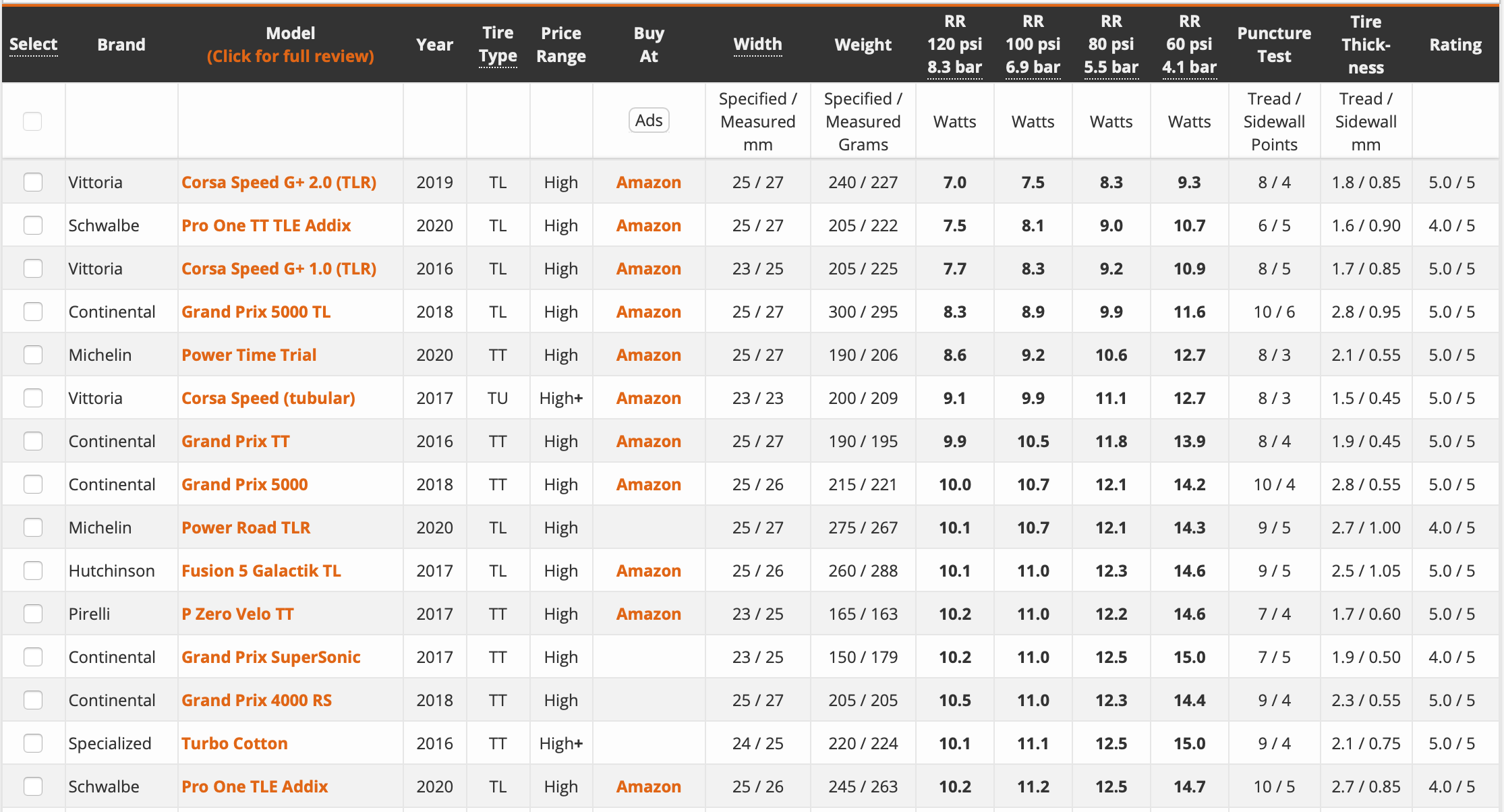The image size is (1504, 812).
Task: Click the Ads button under Buy At
Action: 649,121
